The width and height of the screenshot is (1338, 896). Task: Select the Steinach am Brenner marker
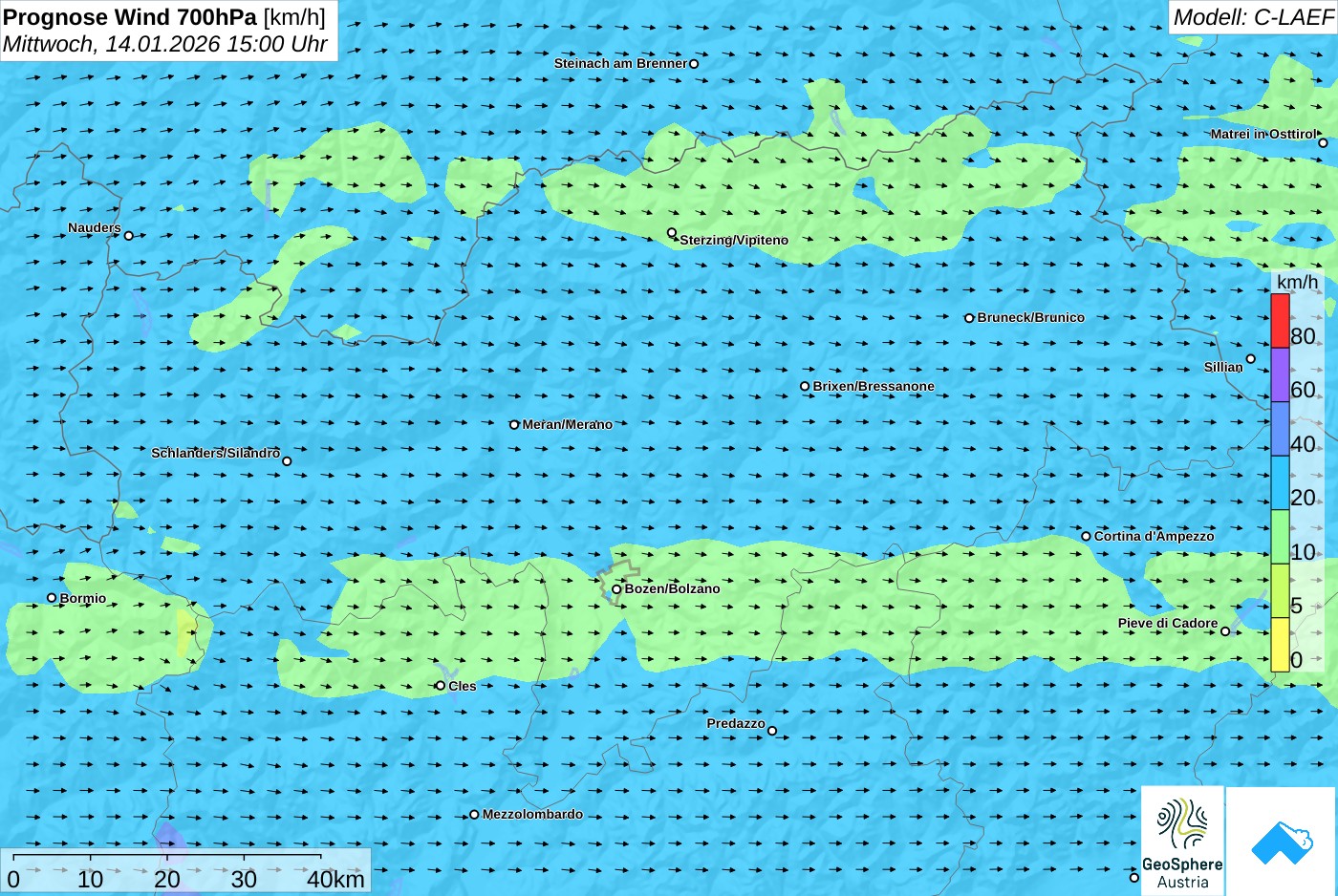(694, 64)
